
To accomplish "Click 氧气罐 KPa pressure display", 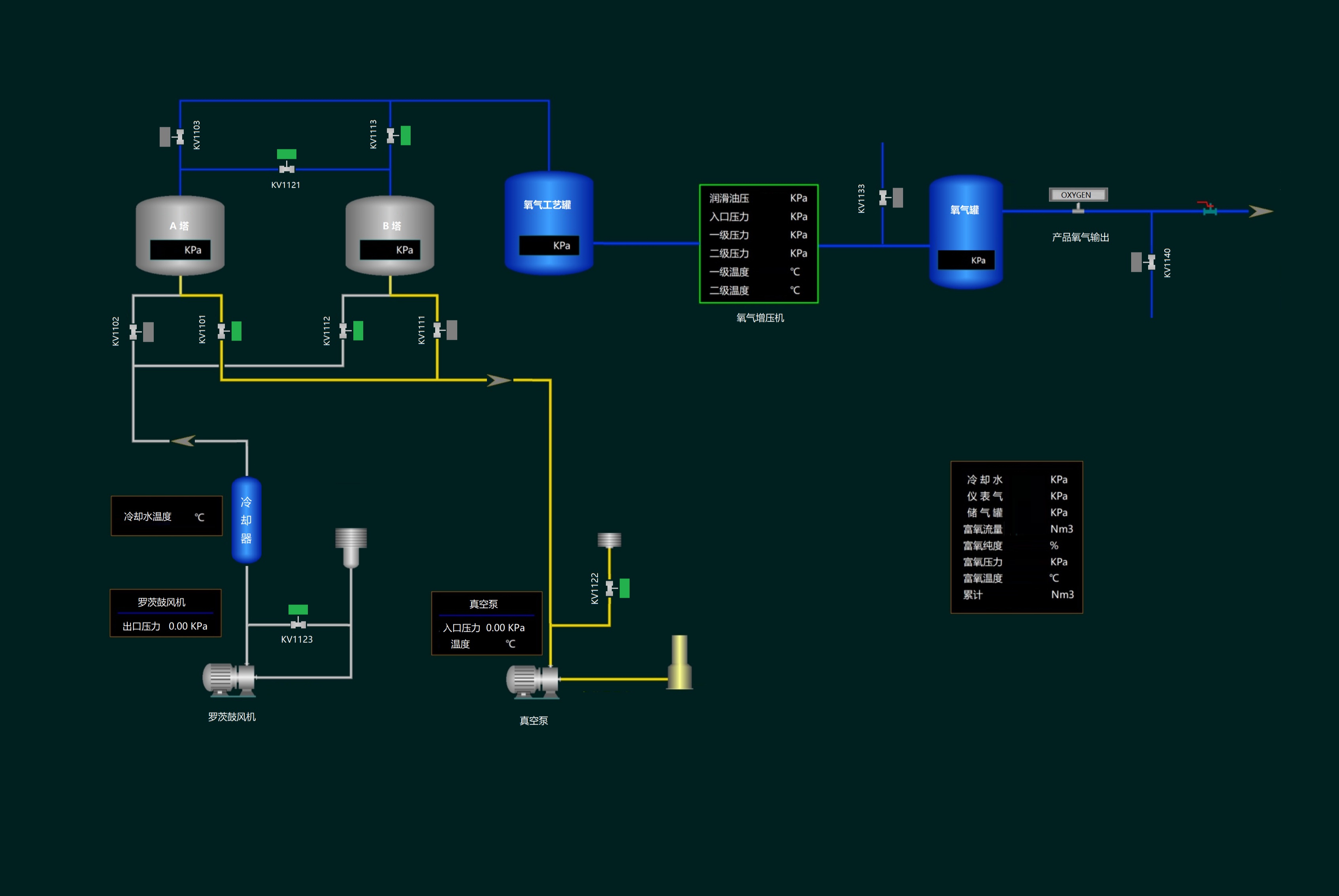I will click(x=966, y=260).
